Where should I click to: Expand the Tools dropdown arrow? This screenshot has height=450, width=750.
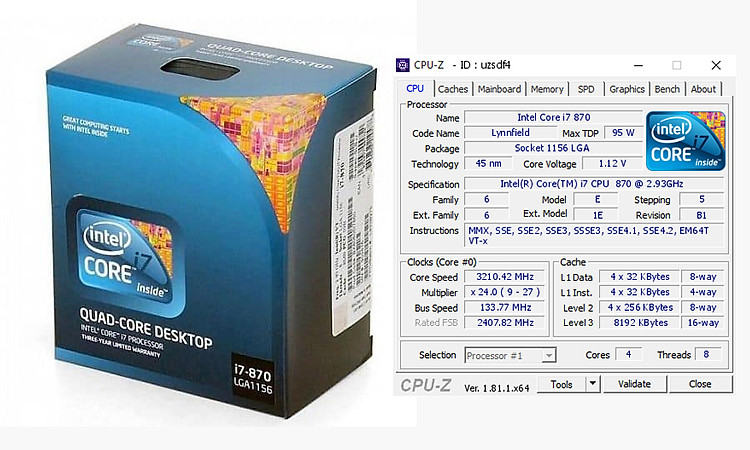592,384
